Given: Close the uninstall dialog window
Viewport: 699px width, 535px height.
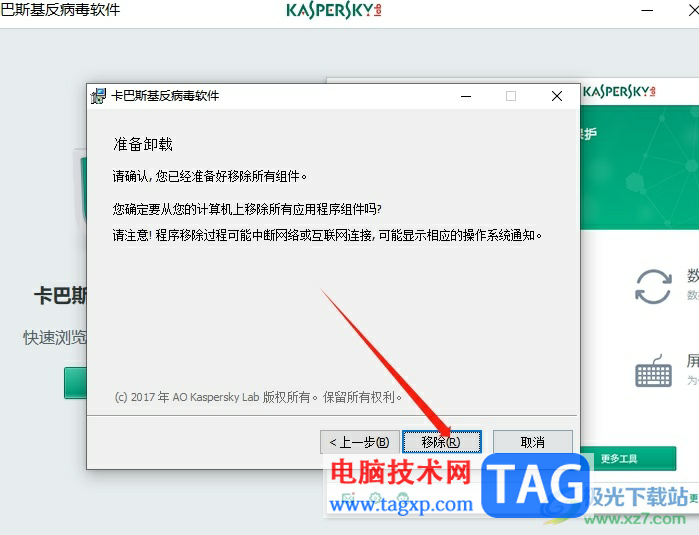Looking at the screenshot, I should pyautogui.click(x=557, y=96).
